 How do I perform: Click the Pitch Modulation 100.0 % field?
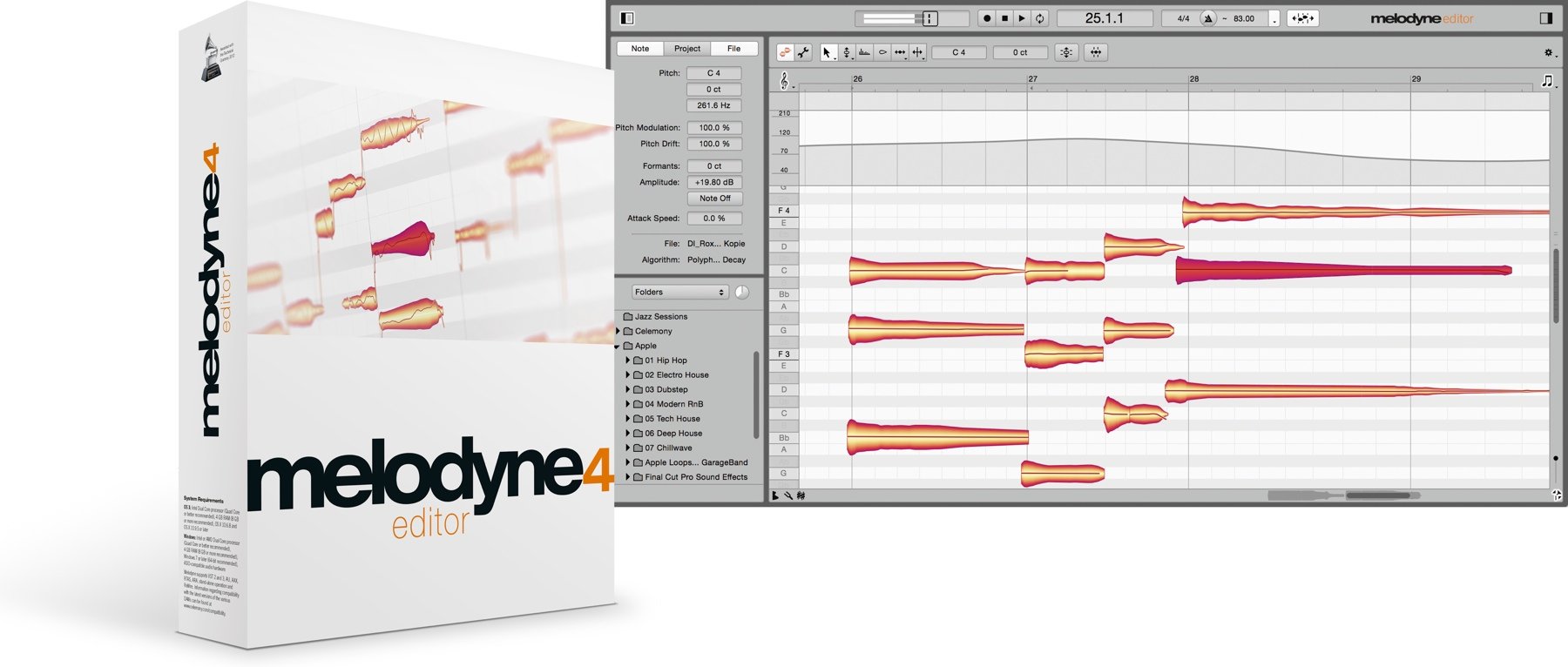714,127
